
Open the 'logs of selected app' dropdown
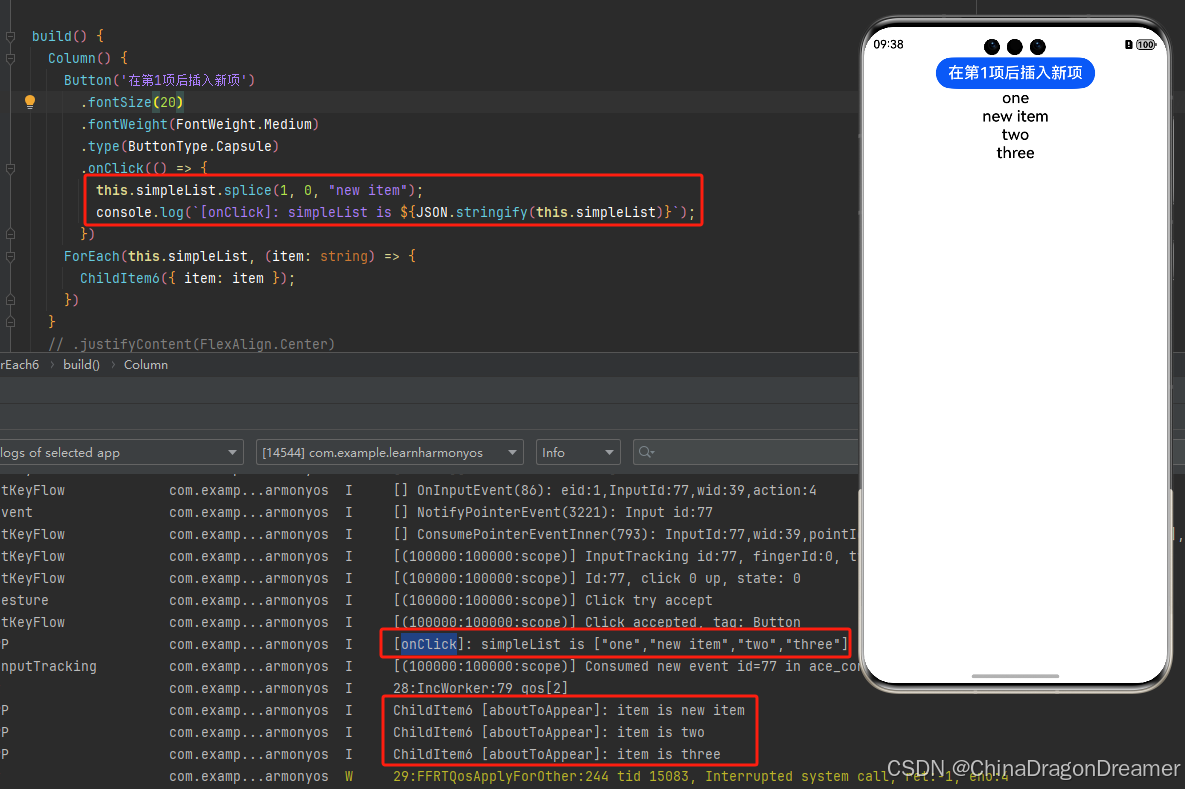pos(121,453)
